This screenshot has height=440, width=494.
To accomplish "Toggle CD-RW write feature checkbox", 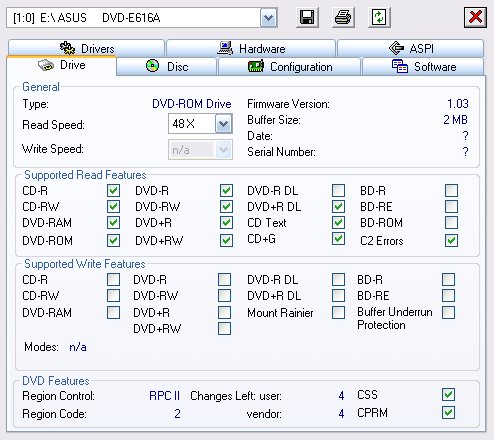I will 113,296.
